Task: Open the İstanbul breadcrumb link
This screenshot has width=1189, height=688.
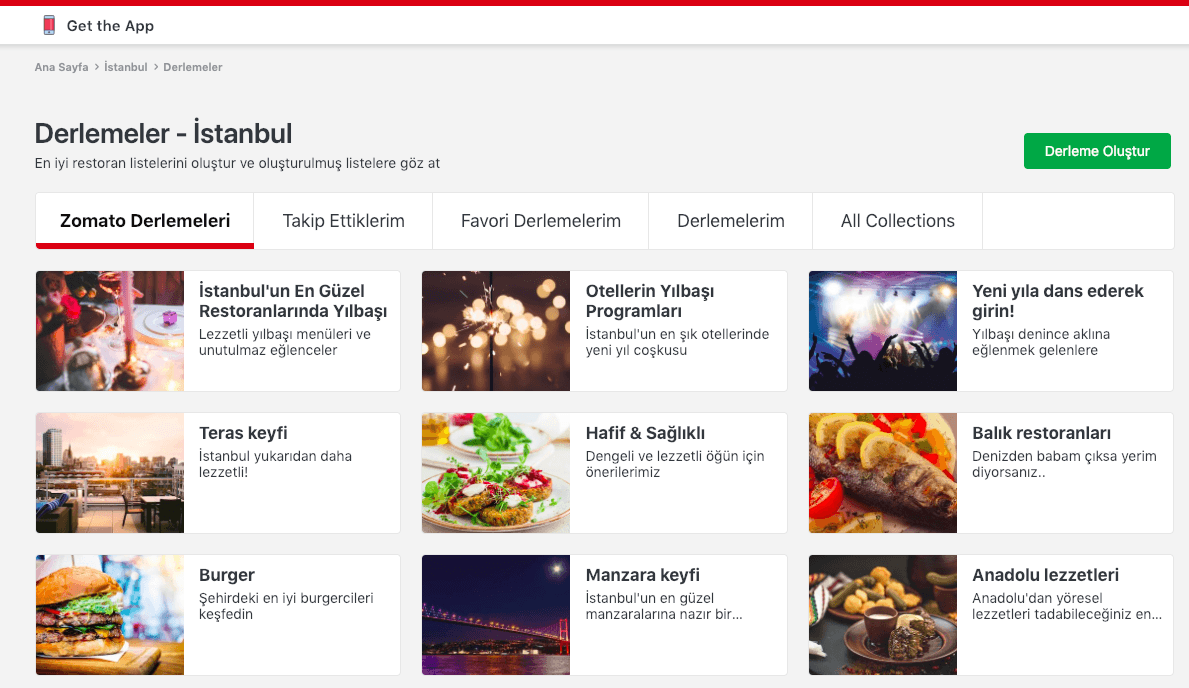Action: point(125,67)
